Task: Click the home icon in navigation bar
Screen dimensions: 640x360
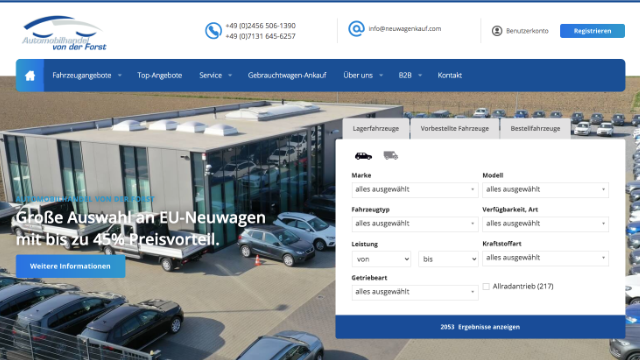Action: pyautogui.click(x=30, y=76)
